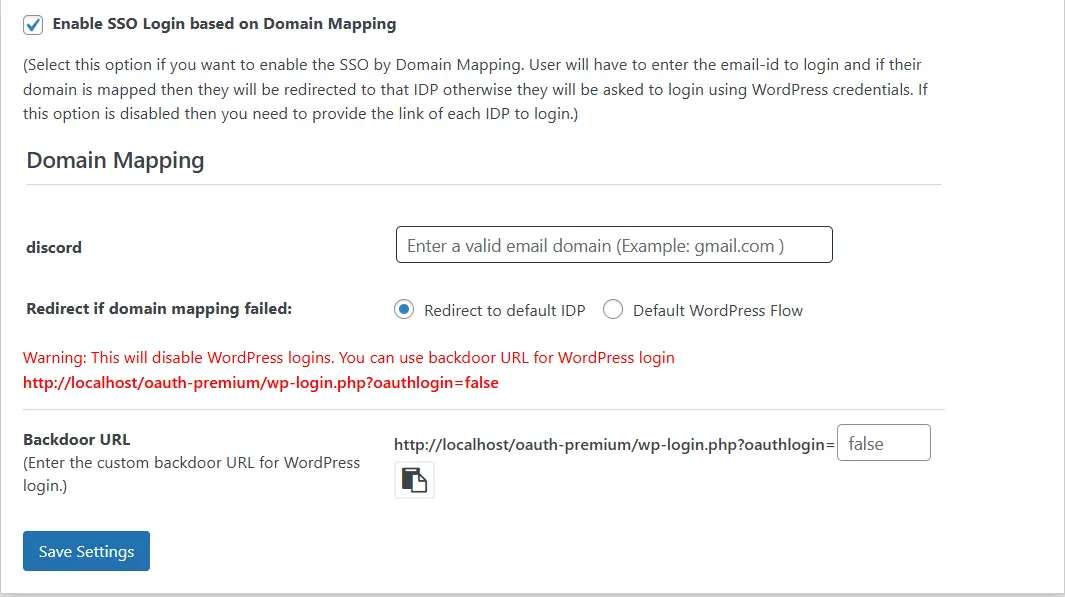
Task: Toggle the Domain Mapping SSO checkbox off
Action: 31,24
